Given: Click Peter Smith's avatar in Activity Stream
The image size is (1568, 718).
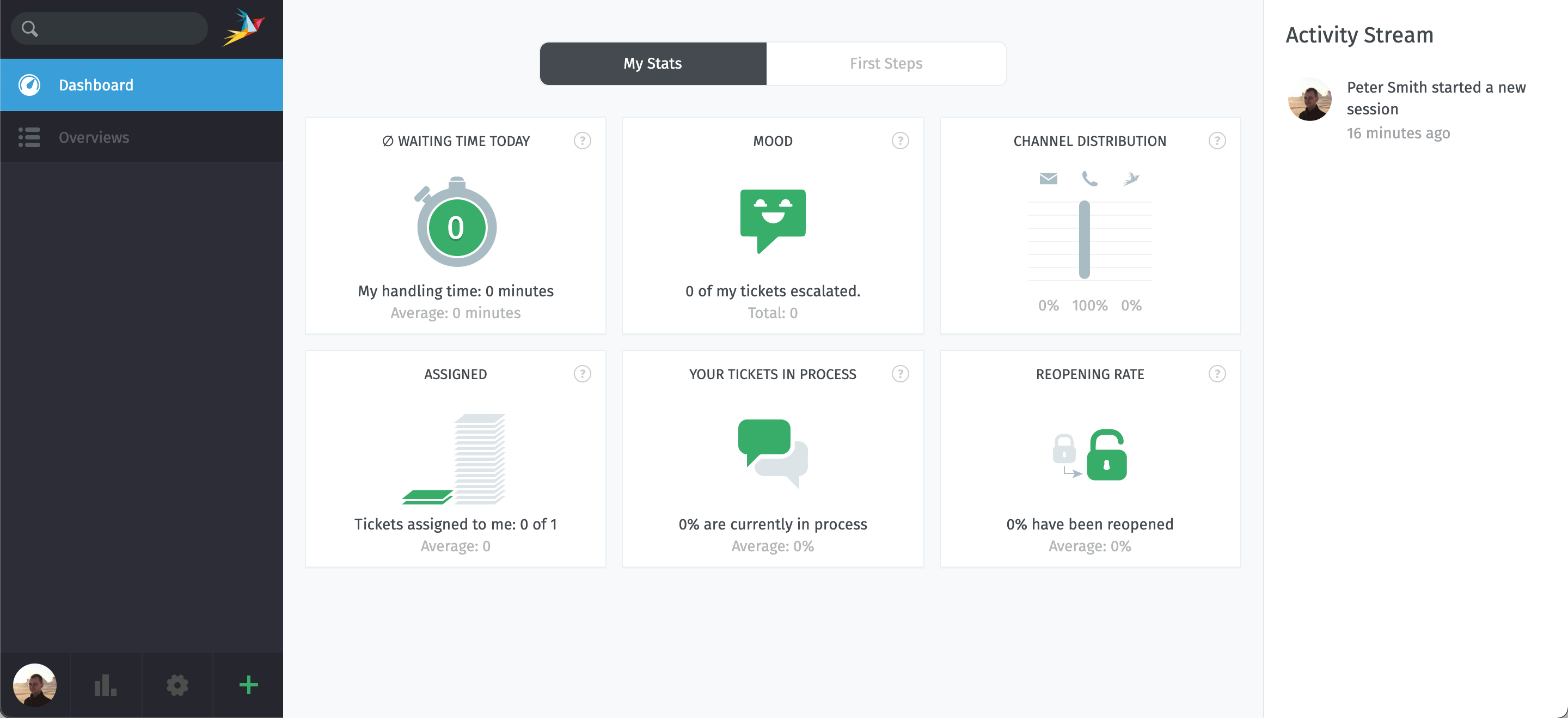Looking at the screenshot, I should 1309,99.
